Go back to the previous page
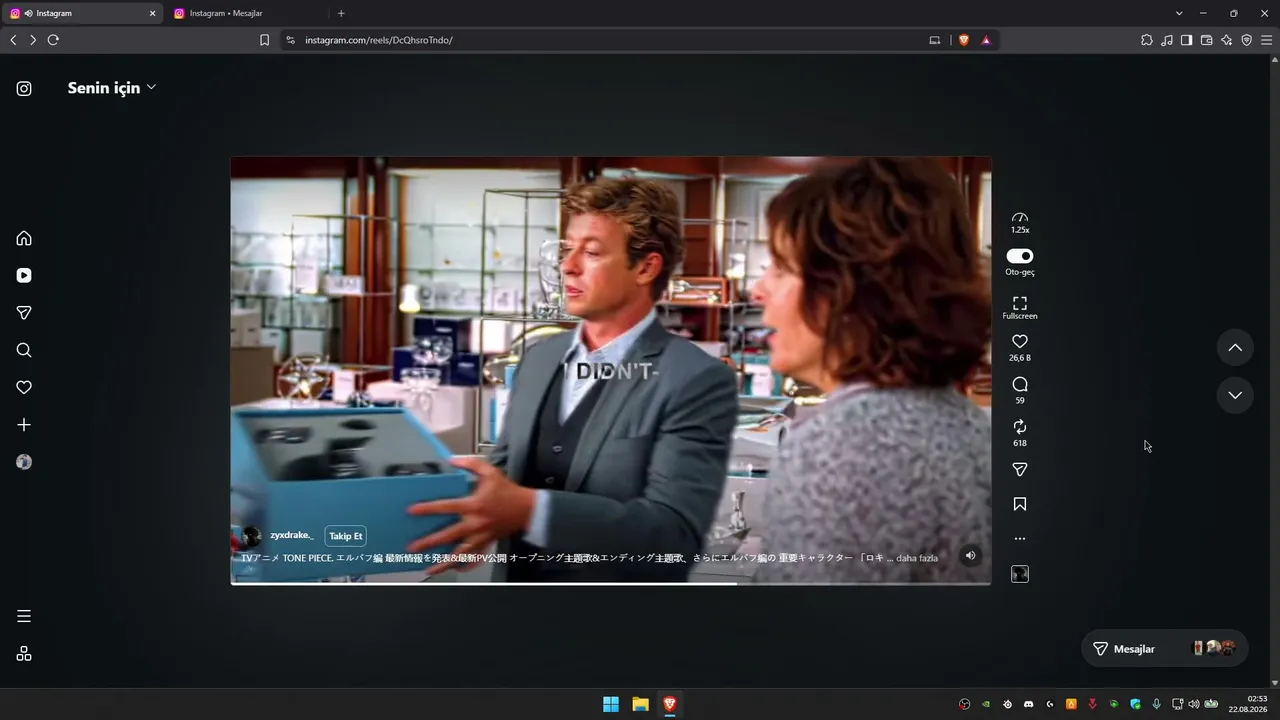1280x720 pixels. pyautogui.click(x=13, y=40)
